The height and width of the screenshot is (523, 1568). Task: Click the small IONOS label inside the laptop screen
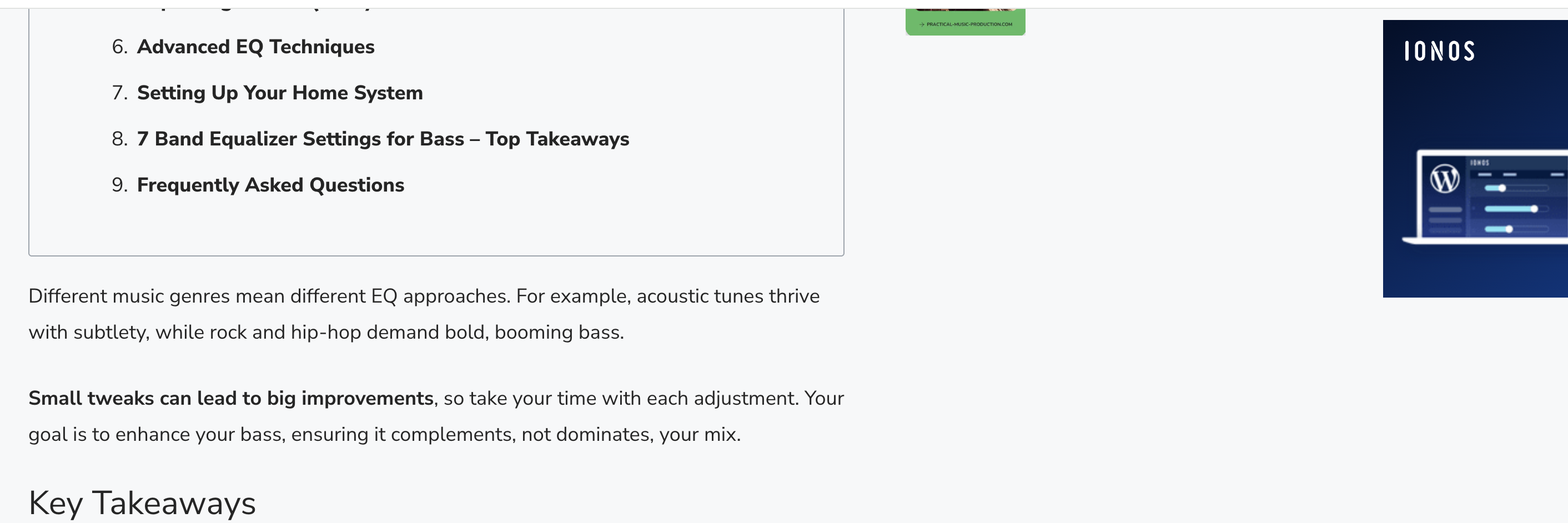1479,163
